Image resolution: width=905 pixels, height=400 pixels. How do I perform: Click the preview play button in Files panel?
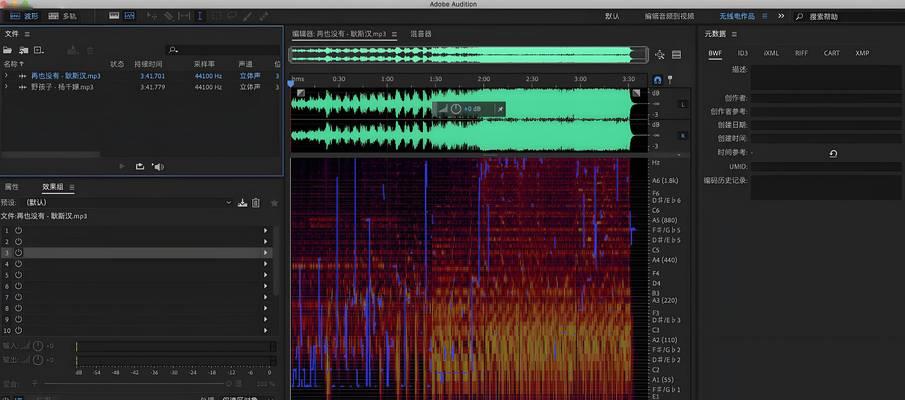click(x=122, y=166)
